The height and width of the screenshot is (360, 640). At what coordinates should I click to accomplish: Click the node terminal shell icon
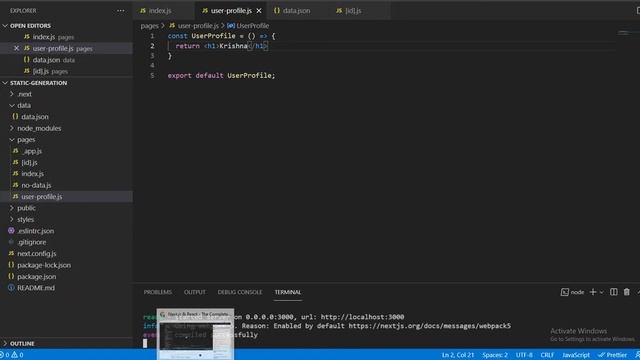564,292
